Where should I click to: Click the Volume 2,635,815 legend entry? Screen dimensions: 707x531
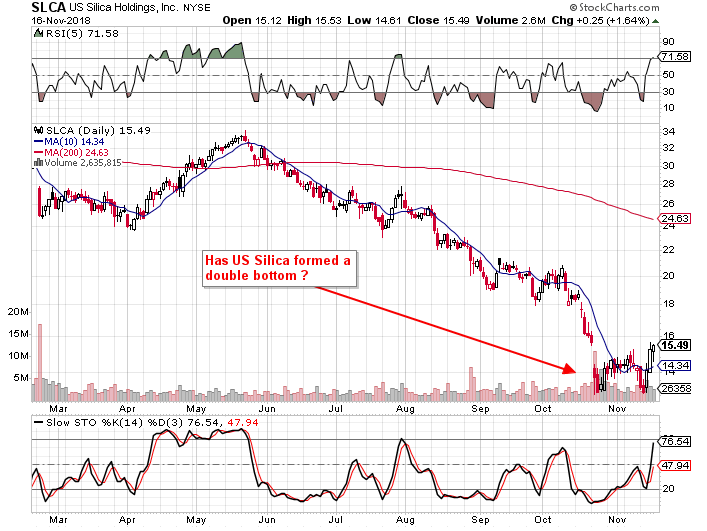click(83, 163)
